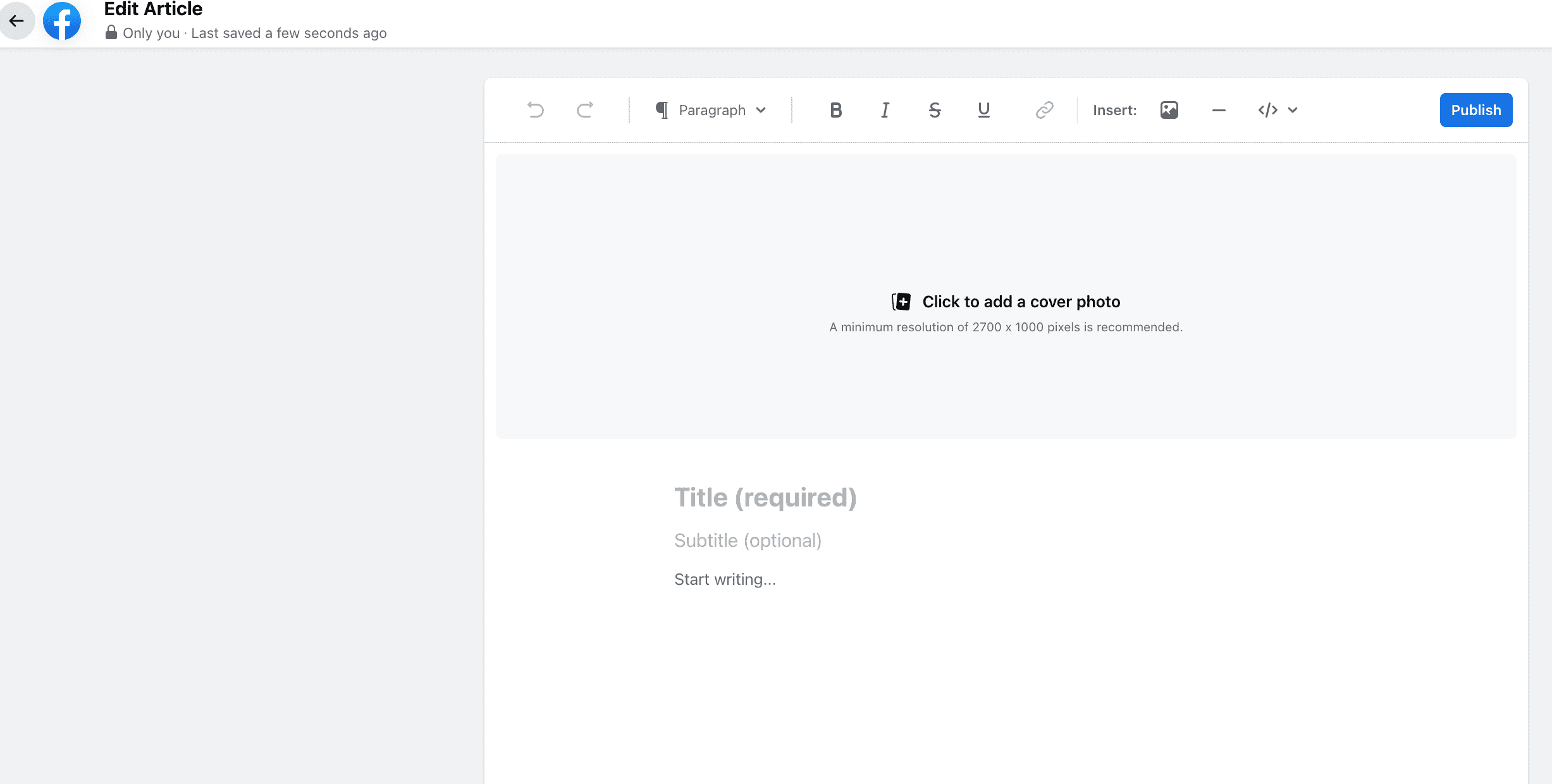Insert a horizontal divider line
The width and height of the screenshot is (1552, 784).
(x=1219, y=110)
